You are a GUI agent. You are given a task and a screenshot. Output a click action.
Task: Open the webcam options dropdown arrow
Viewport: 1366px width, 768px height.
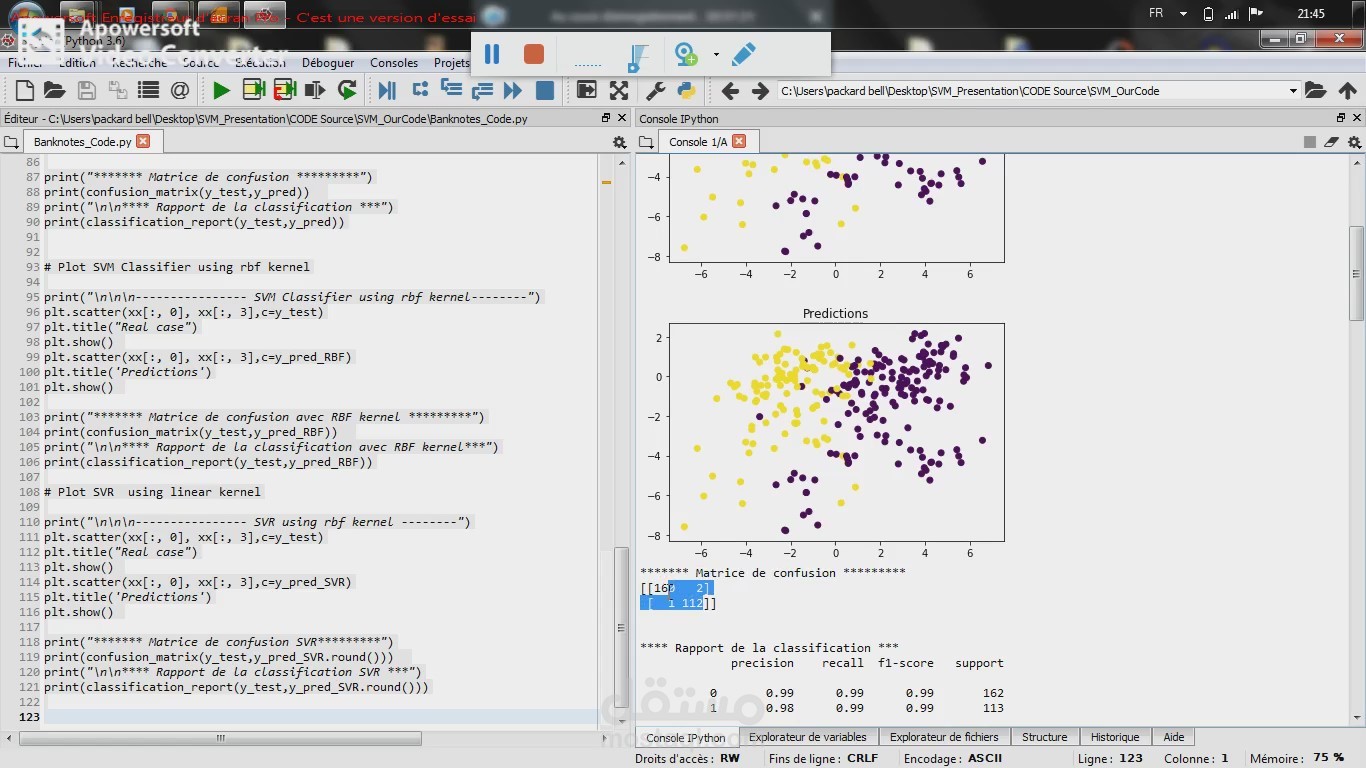tap(714, 54)
